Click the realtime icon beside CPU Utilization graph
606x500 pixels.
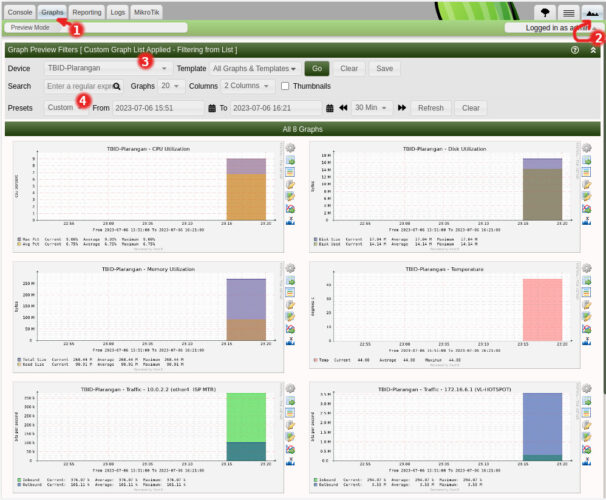(x=290, y=209)
